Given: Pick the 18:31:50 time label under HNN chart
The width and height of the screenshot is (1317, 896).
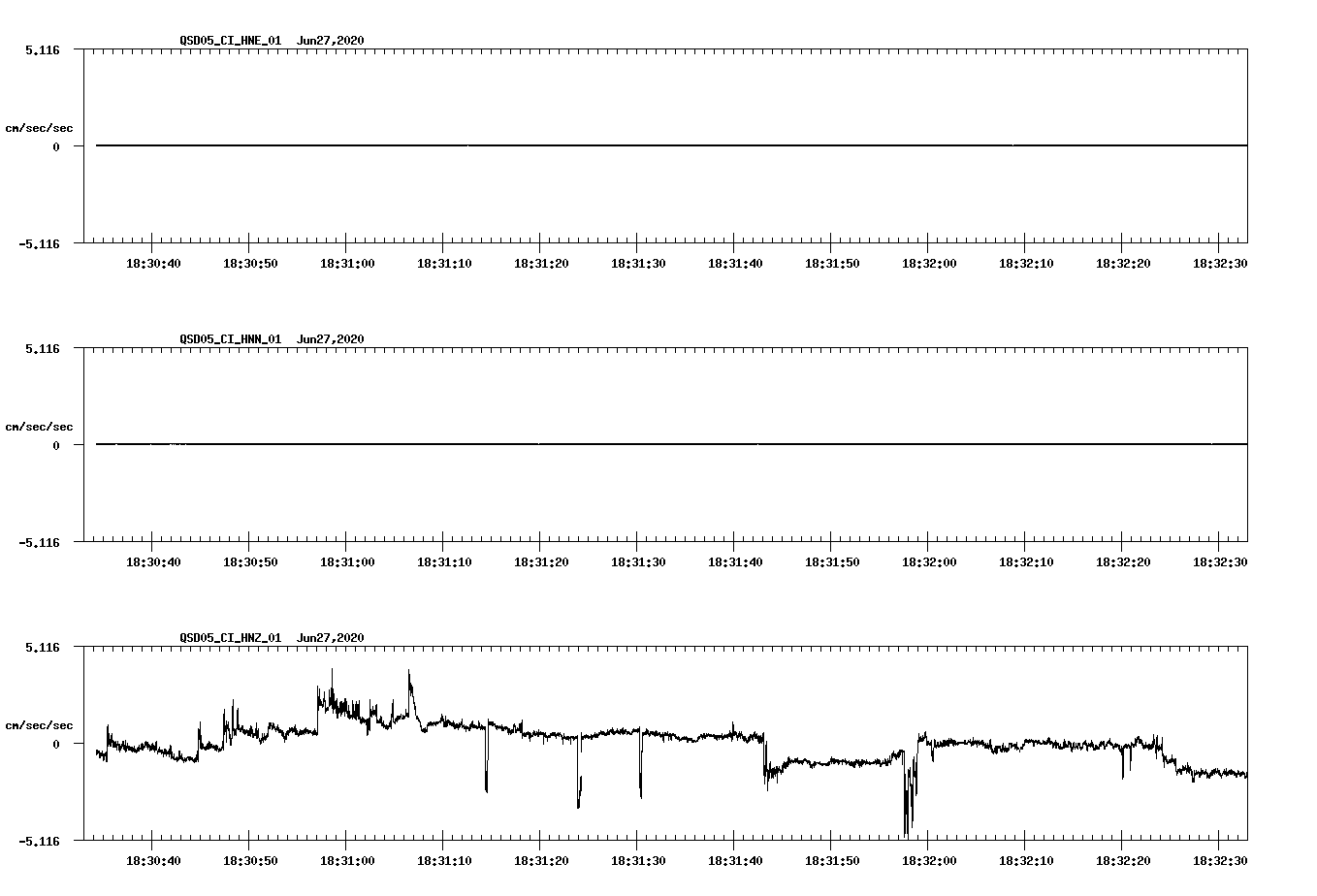Looking at the screenshot, I should point(832,562).
